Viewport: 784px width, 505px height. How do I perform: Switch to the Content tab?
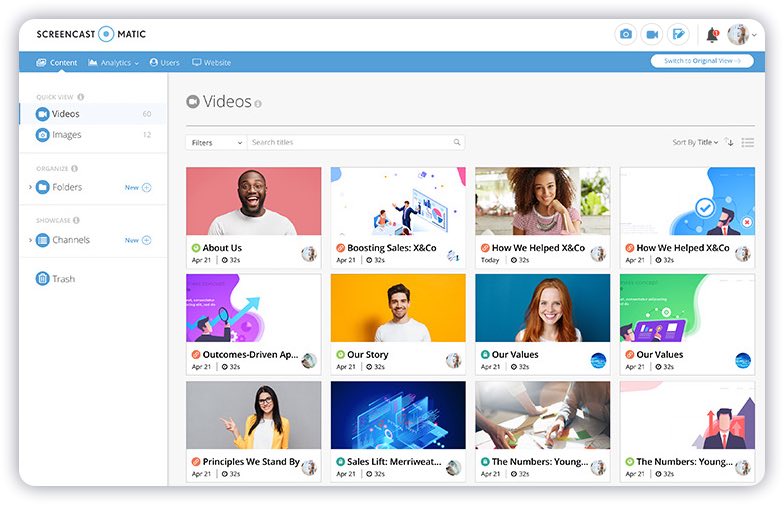point(56,62)
